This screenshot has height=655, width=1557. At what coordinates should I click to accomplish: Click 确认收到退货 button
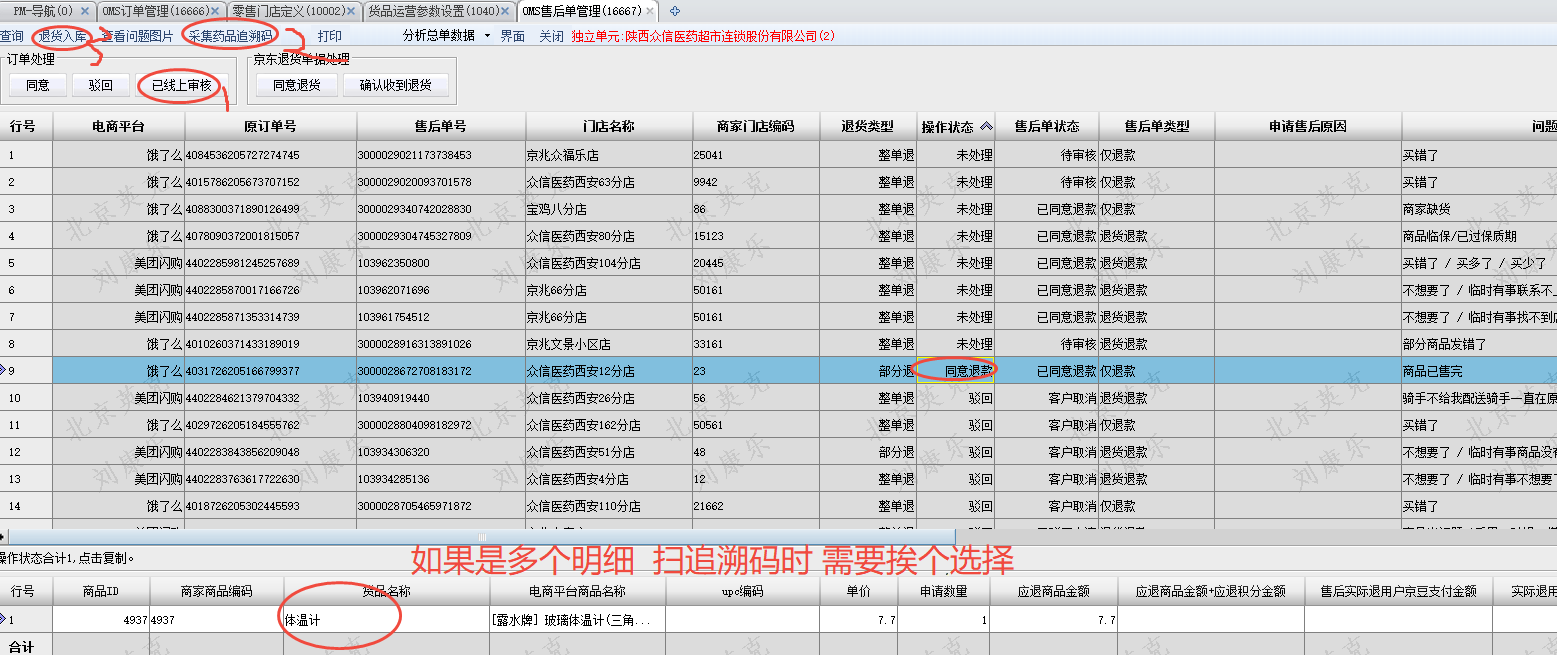click(x=396, y=85)
